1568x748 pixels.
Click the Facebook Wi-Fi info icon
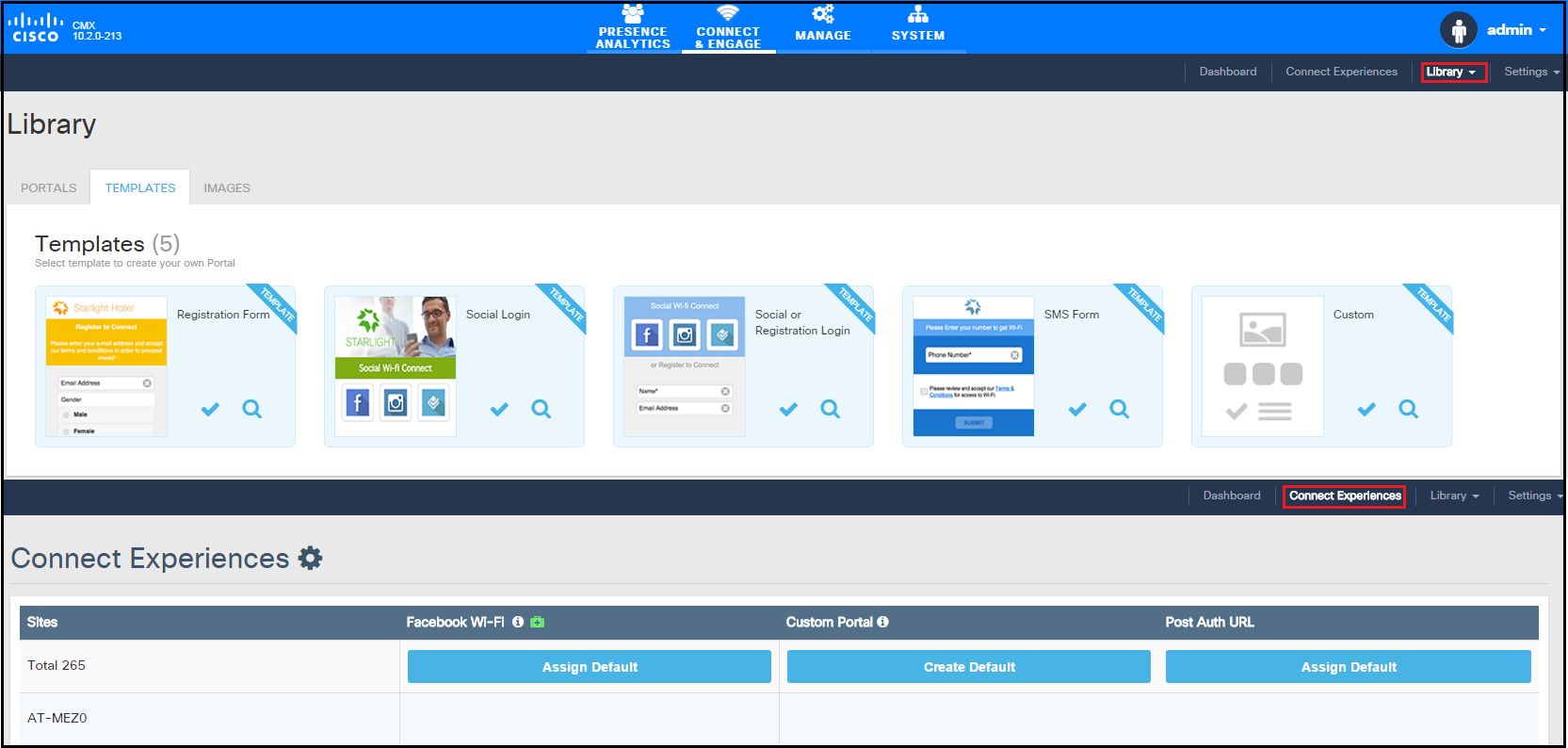point(518,622)
